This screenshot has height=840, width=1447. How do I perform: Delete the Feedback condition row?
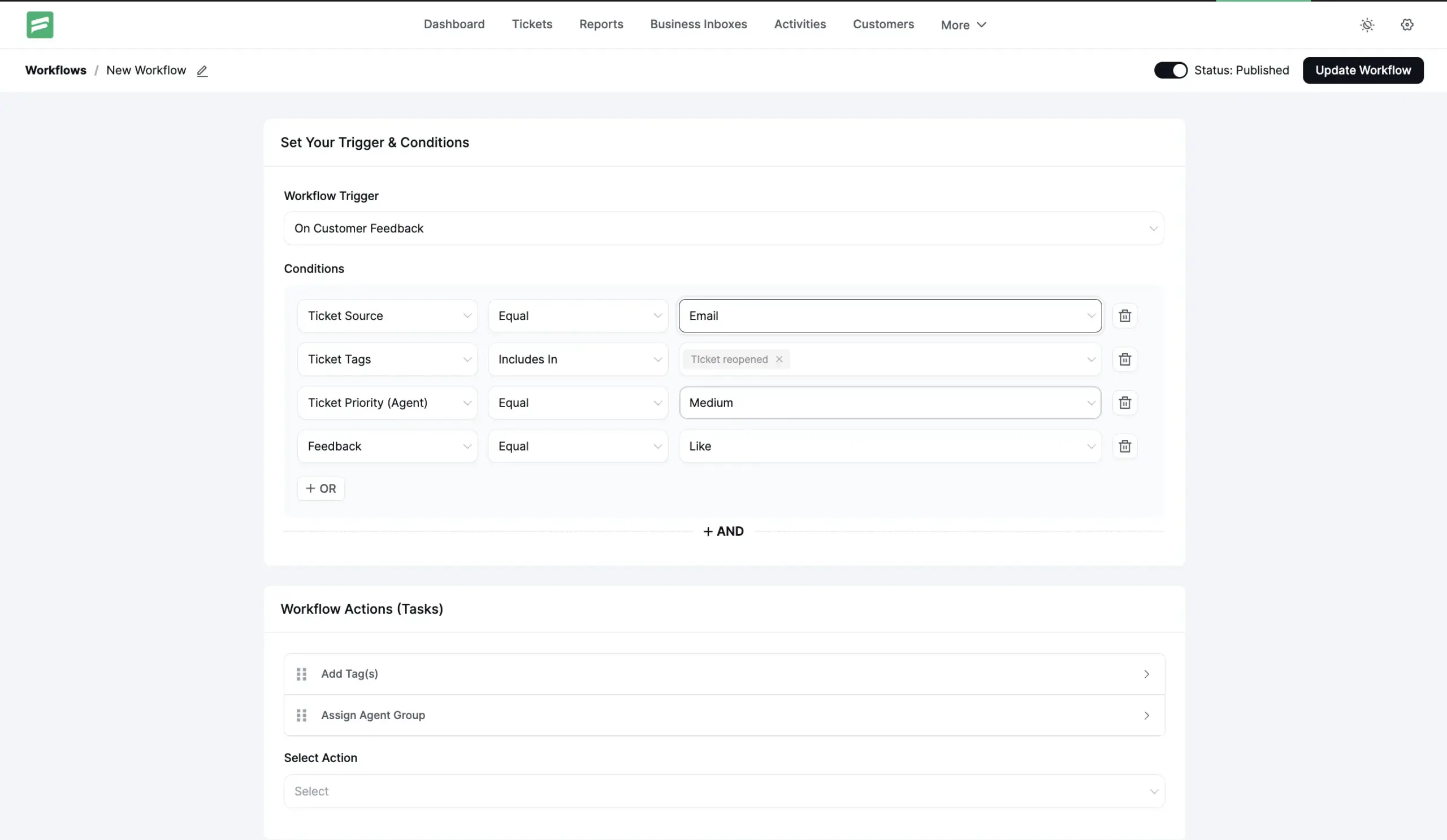[1124, 447]
